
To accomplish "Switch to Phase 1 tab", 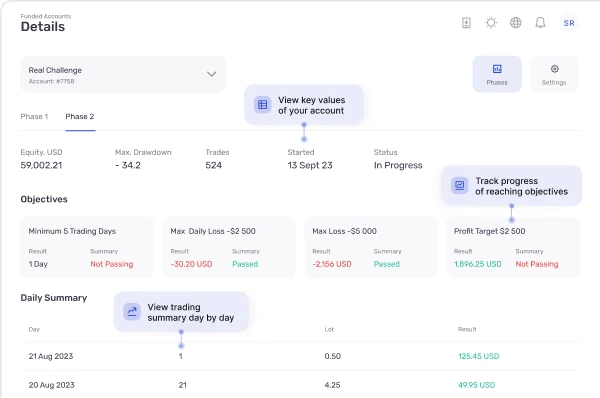I will [34, 117].
